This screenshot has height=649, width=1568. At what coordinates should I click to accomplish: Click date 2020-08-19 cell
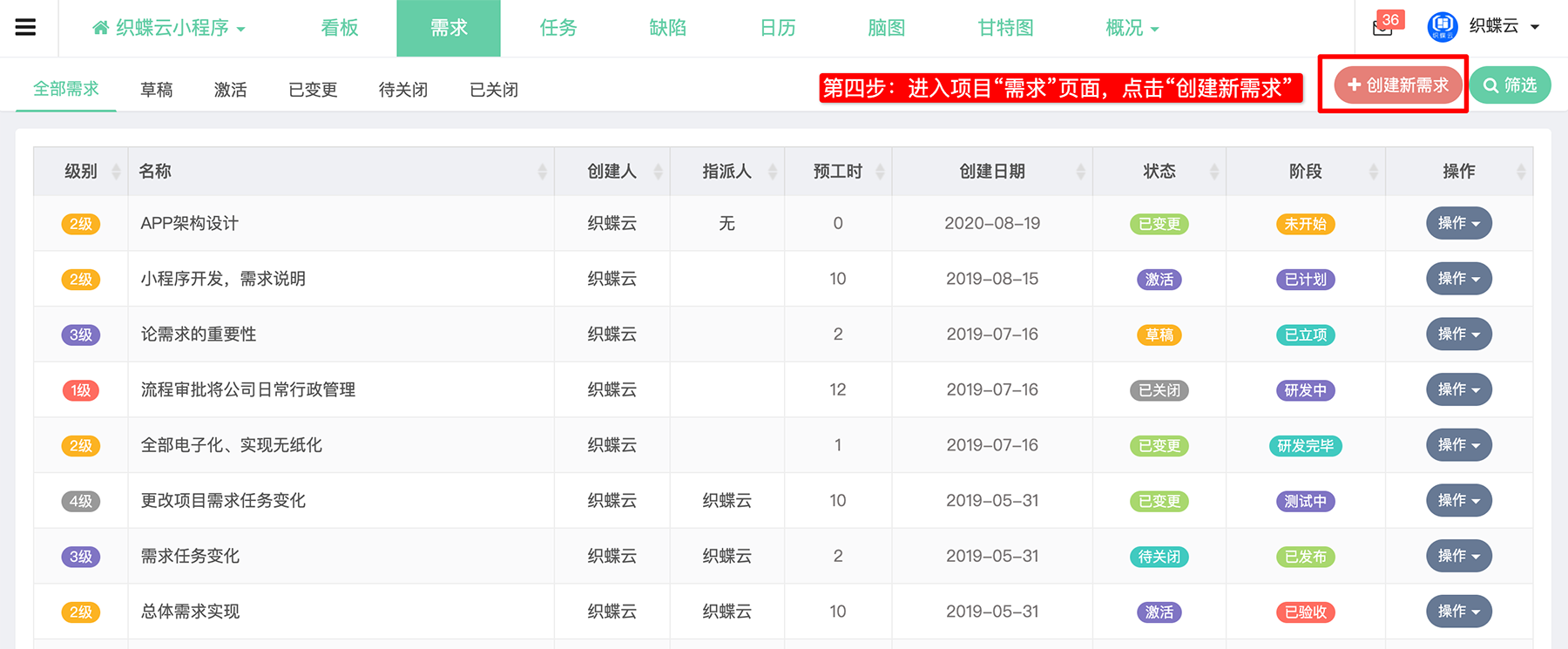pyautogui.click(x=992, y=223)
